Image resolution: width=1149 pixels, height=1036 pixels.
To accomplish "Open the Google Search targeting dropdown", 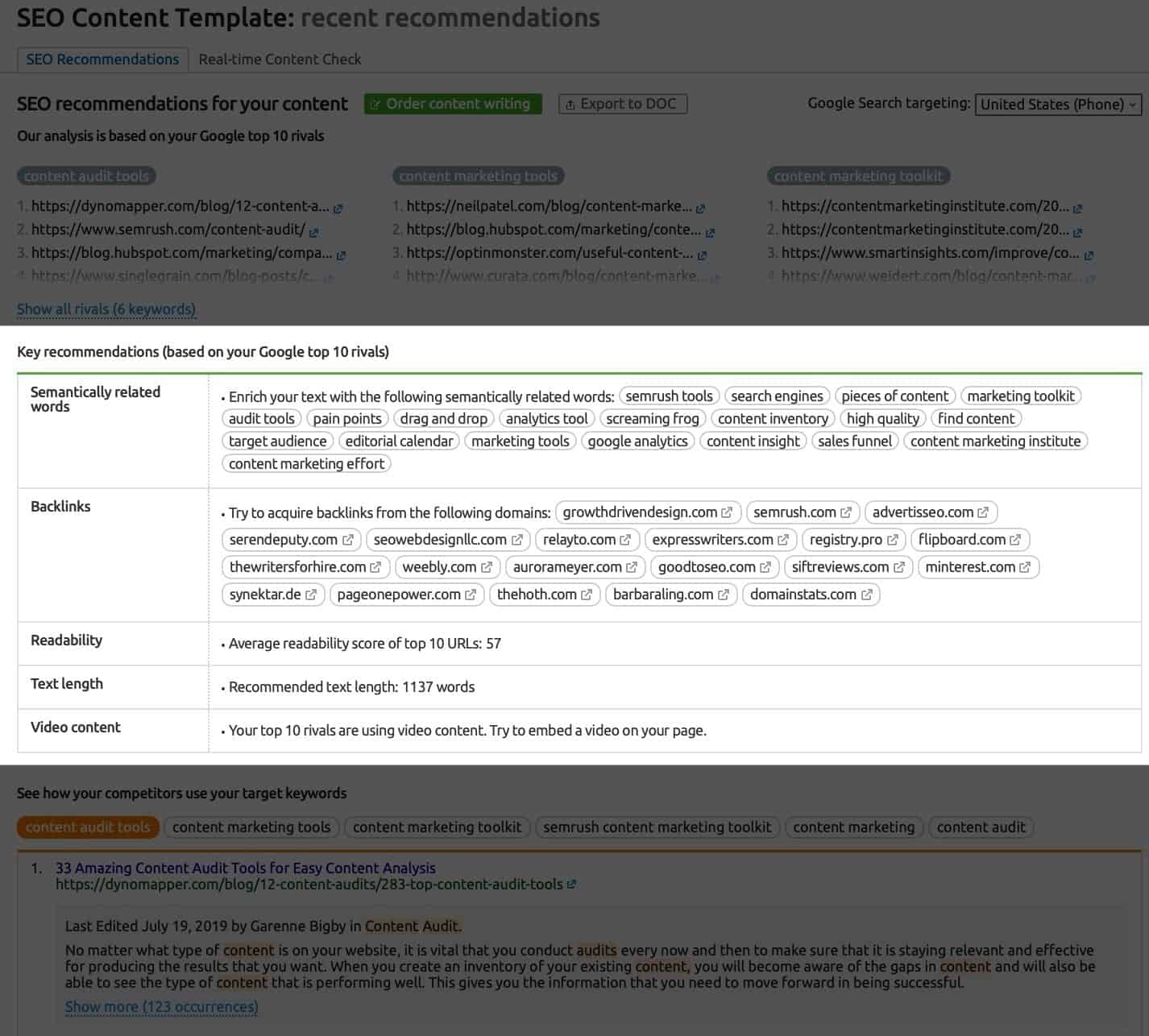I will pos(1058,104).
